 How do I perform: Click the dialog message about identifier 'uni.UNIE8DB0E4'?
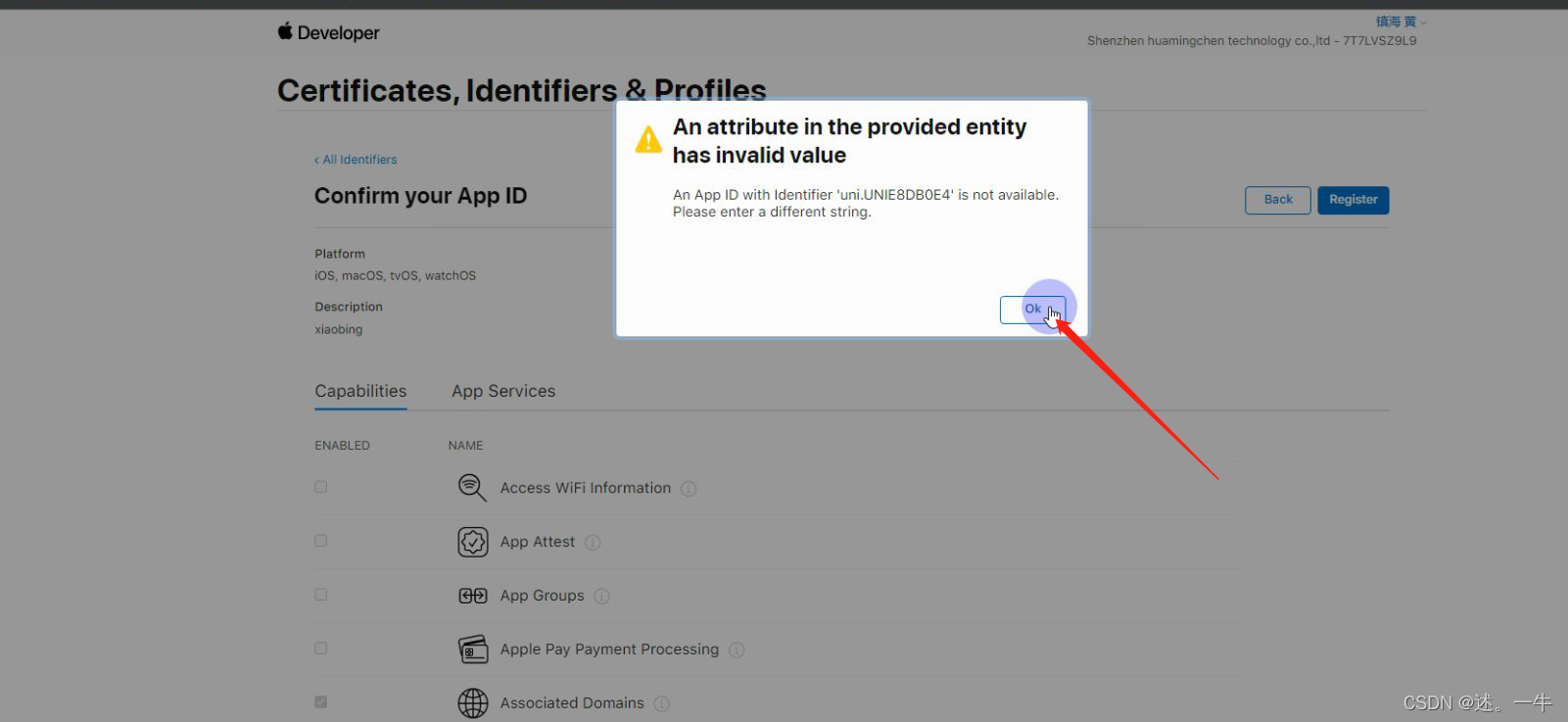[x=866, y=203]
